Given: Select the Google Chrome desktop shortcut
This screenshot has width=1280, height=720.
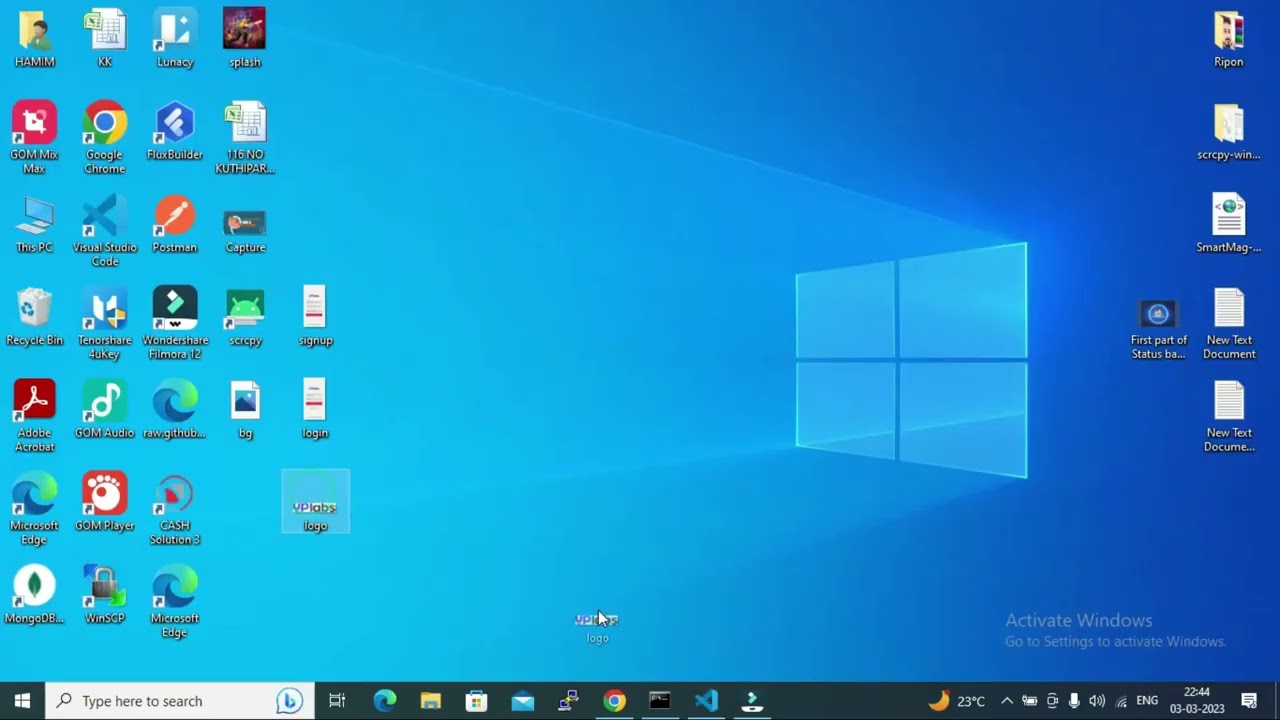Looking at the screenshot, I should coord(105,138).
